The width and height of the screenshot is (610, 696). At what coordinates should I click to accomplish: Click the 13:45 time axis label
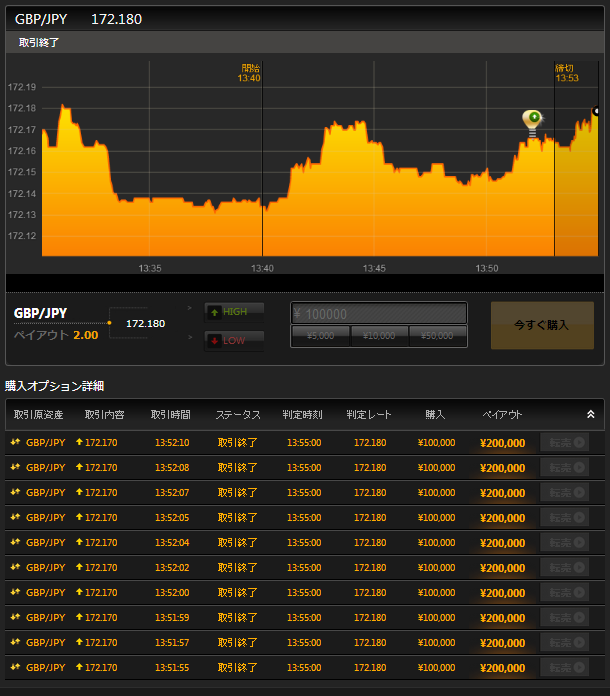(374, 268)
